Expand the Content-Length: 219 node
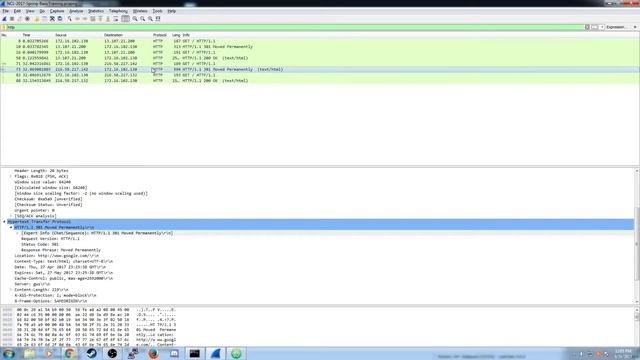 (x=11, y=289)
